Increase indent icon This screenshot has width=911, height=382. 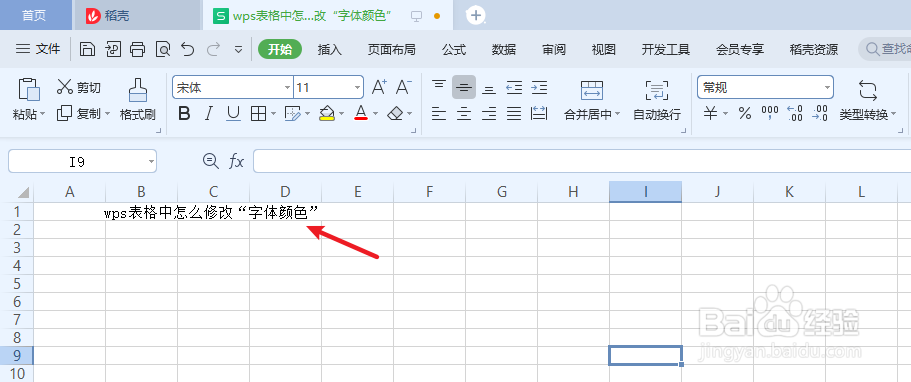[x=540, y=87]
